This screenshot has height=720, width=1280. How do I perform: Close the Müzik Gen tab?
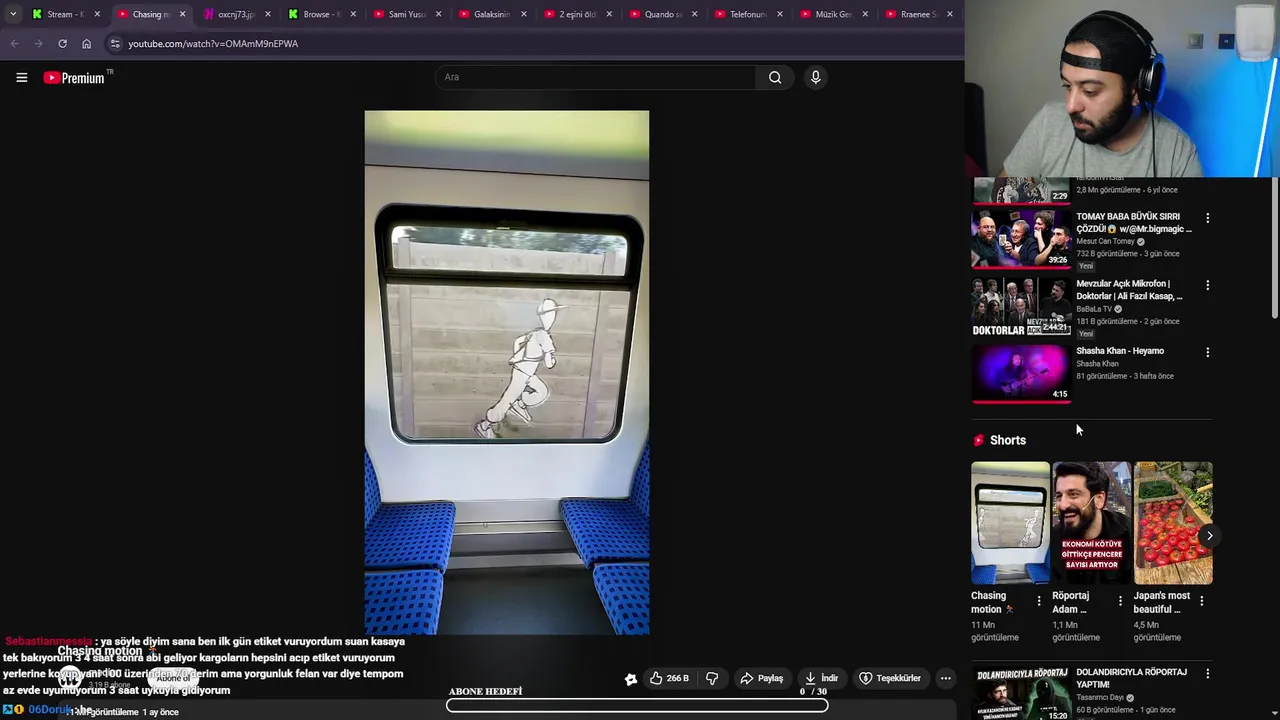(864, 14)
